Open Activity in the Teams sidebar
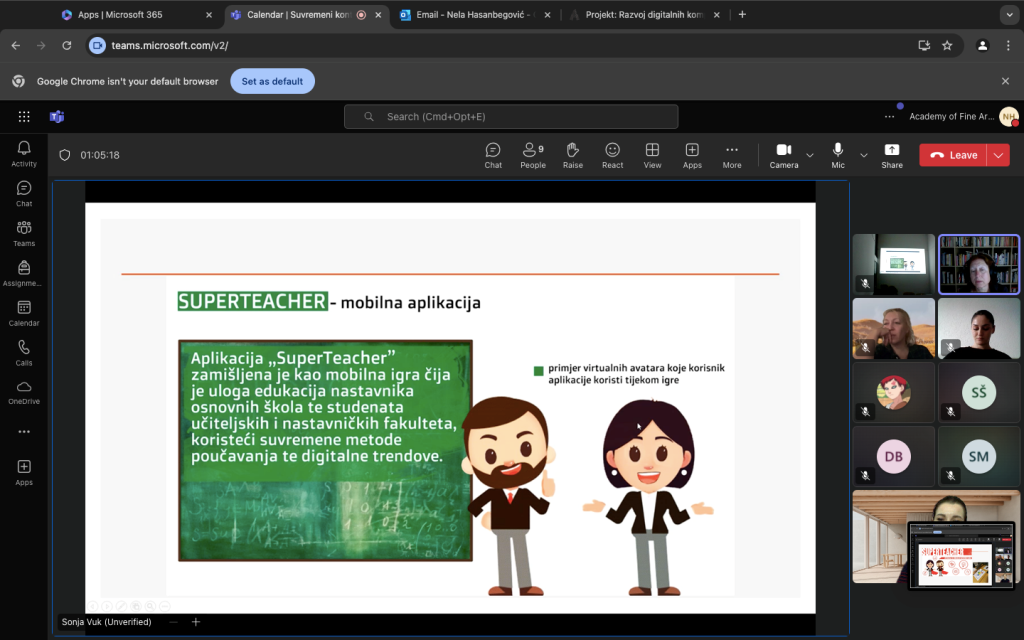1024x640 pixels. 24,153
